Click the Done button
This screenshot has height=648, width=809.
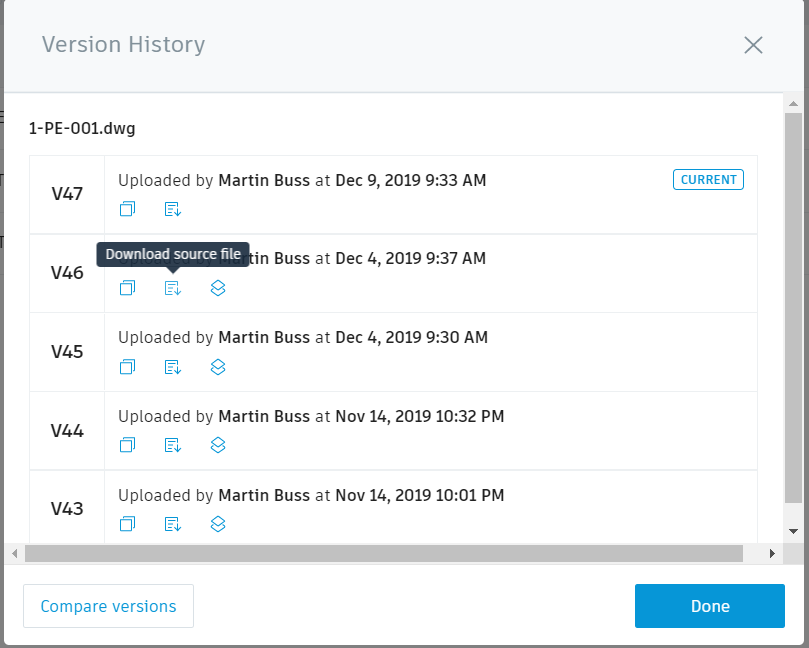(x=709, y=606)
